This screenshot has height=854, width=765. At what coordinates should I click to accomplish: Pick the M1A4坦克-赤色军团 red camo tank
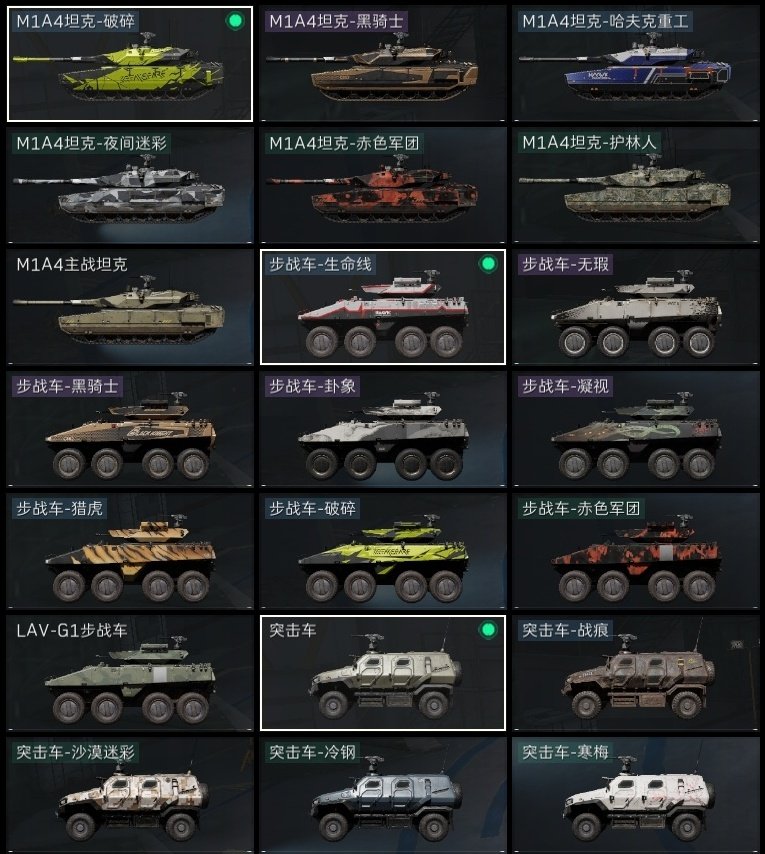coord(383,185)
